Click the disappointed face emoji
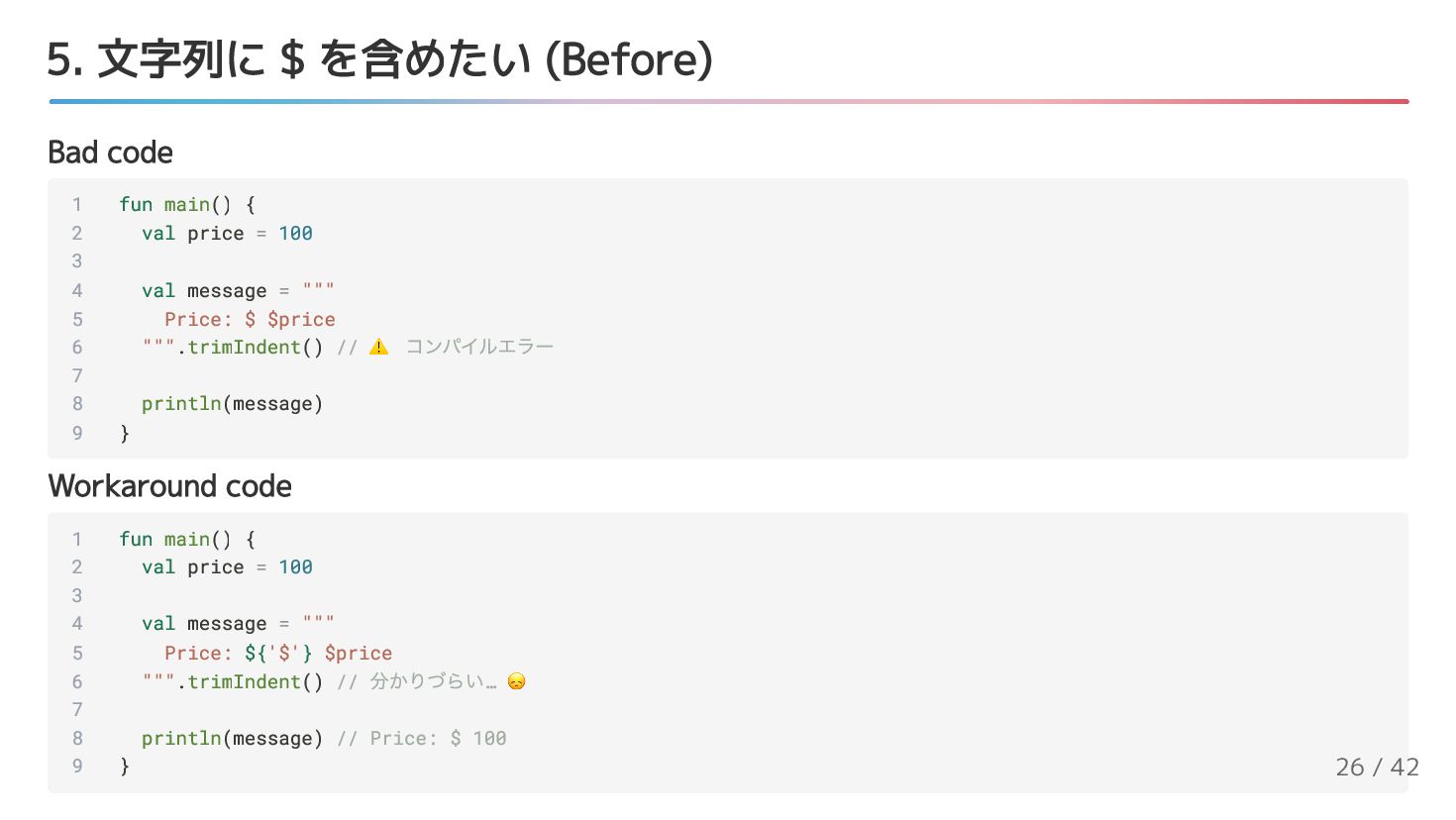This screenshot has height=820, width=1456. pyautogui.click(x=516, y=681)
